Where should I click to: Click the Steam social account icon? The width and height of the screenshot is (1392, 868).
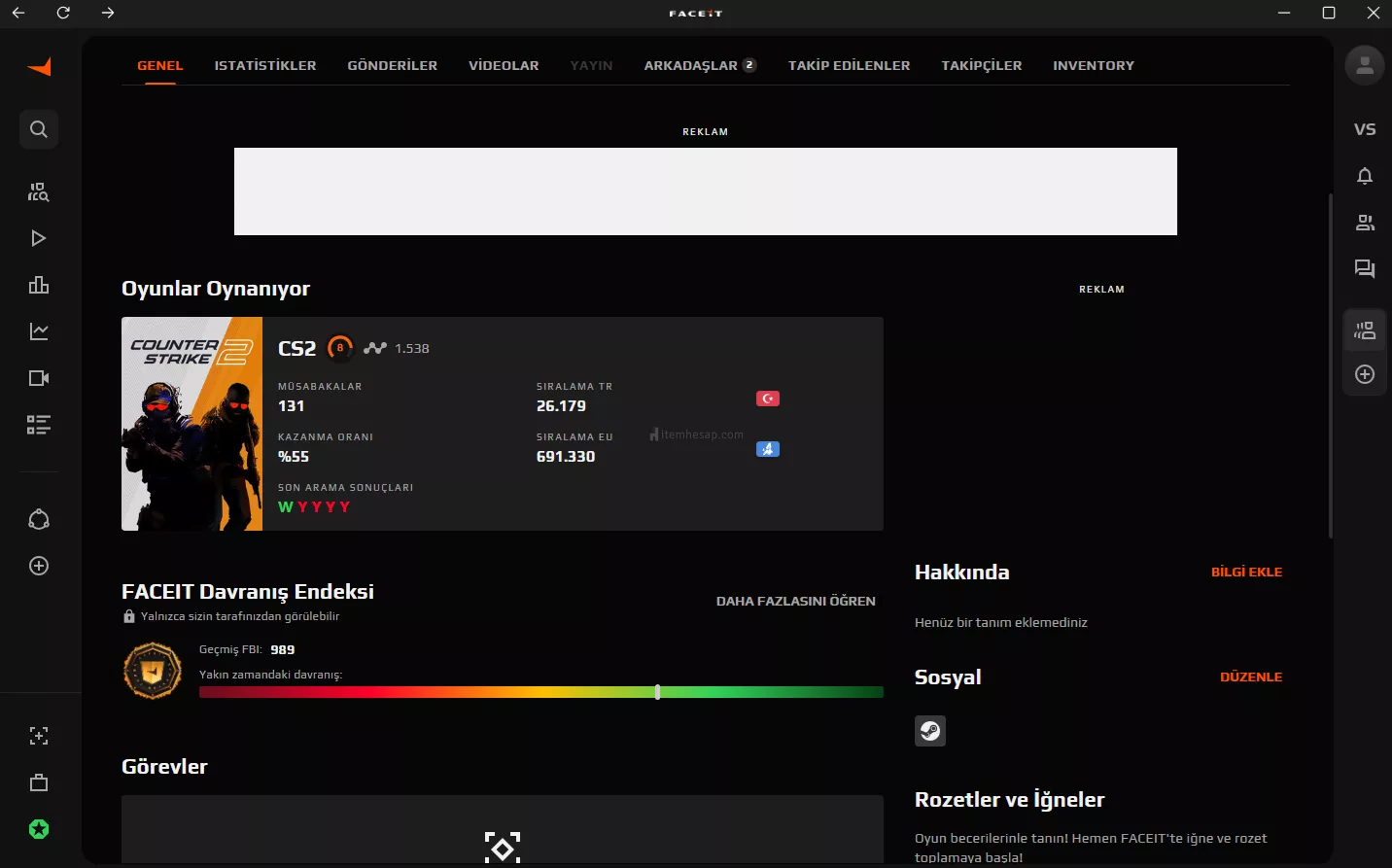pyautogui.click(x=930, y=731)
